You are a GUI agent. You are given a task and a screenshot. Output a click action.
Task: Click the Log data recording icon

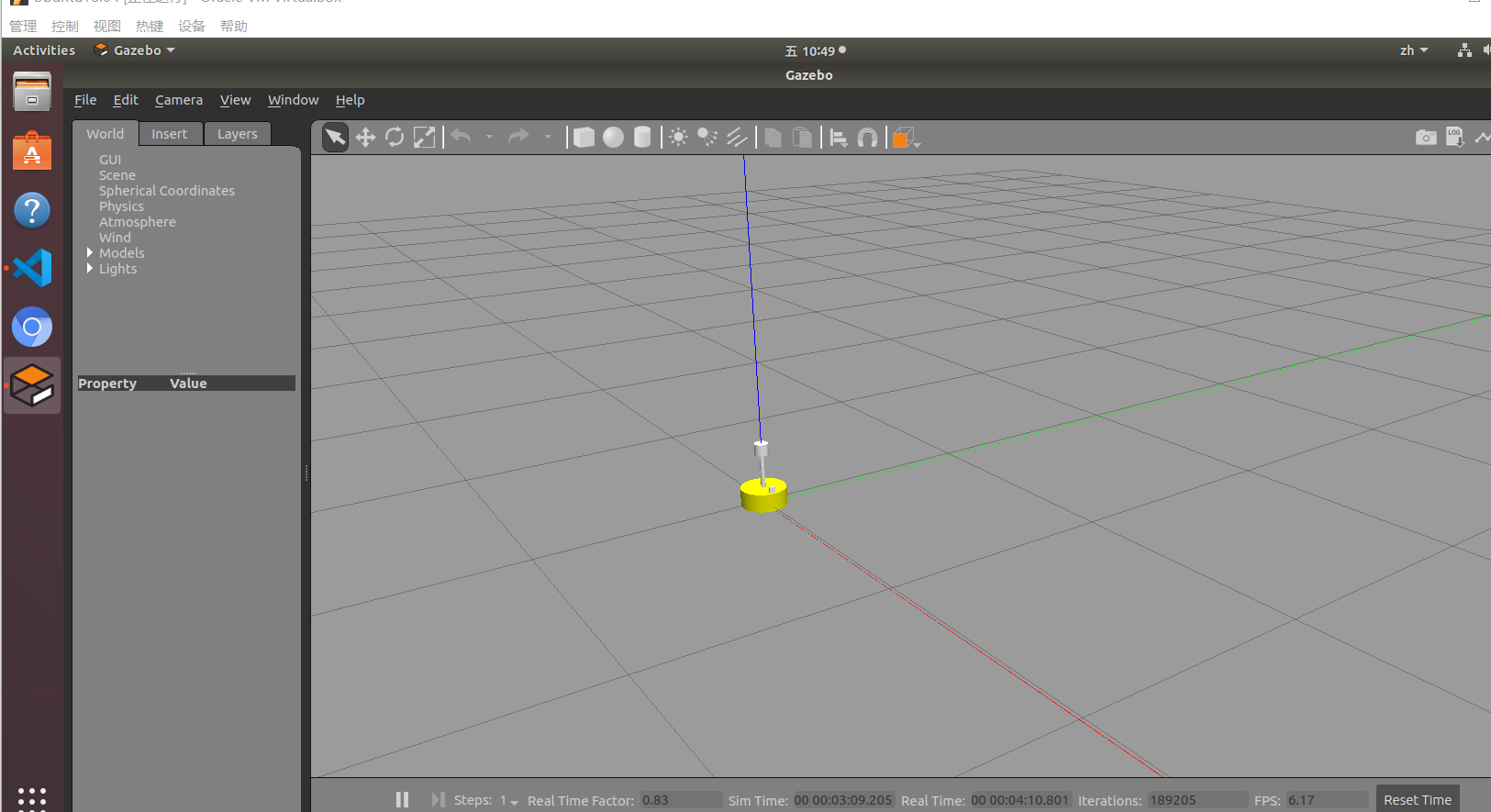click(1455, 138)
